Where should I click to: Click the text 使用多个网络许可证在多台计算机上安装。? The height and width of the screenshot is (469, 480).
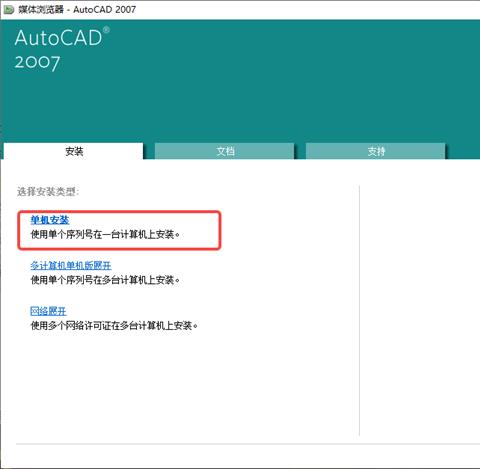[114, 326]
